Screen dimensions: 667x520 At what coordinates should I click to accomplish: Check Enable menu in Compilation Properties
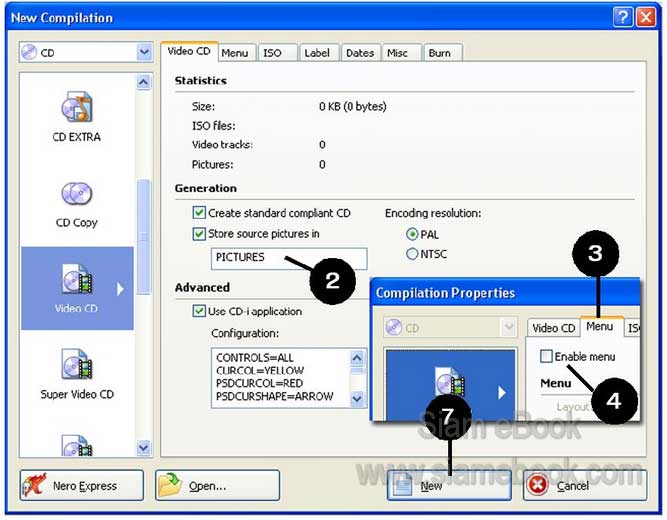[x=546, y=356]
